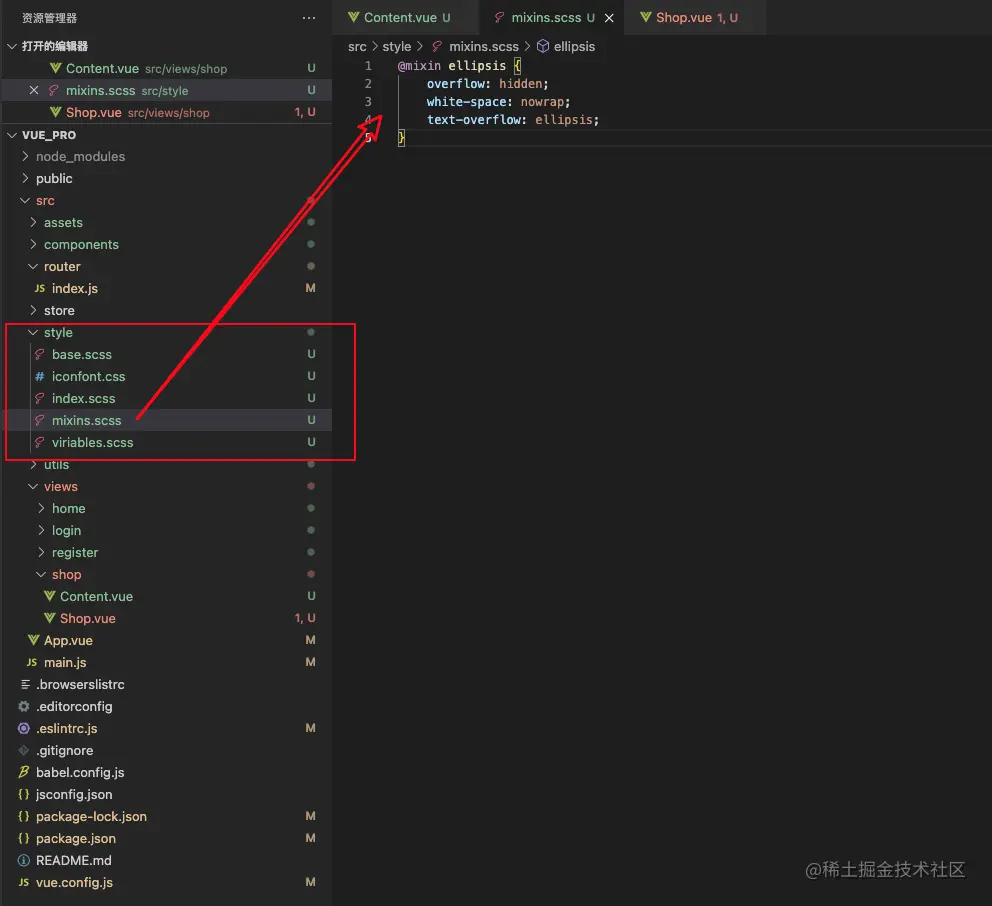Expand the node_modules folder

[x=25, y=156]
